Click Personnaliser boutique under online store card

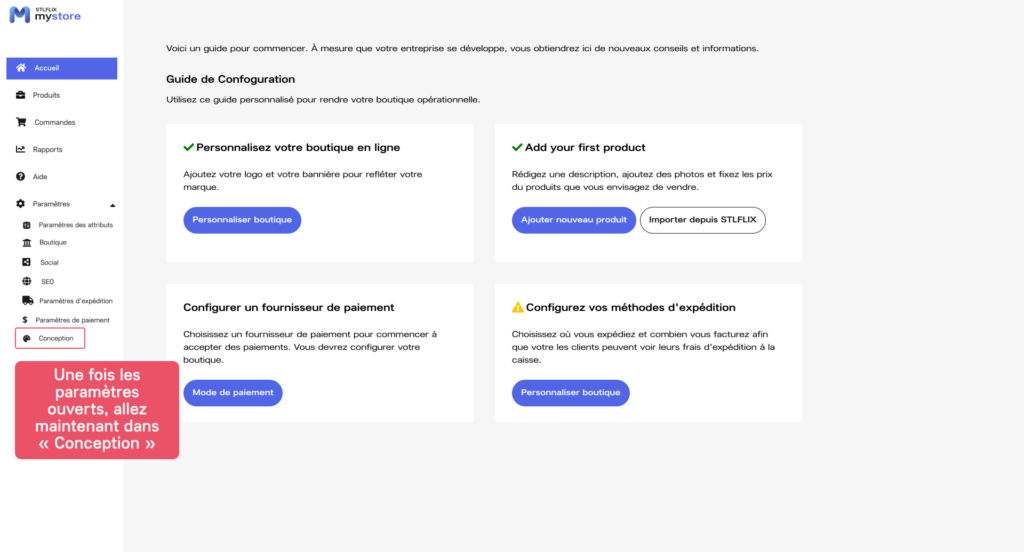(x=242, y=220)
